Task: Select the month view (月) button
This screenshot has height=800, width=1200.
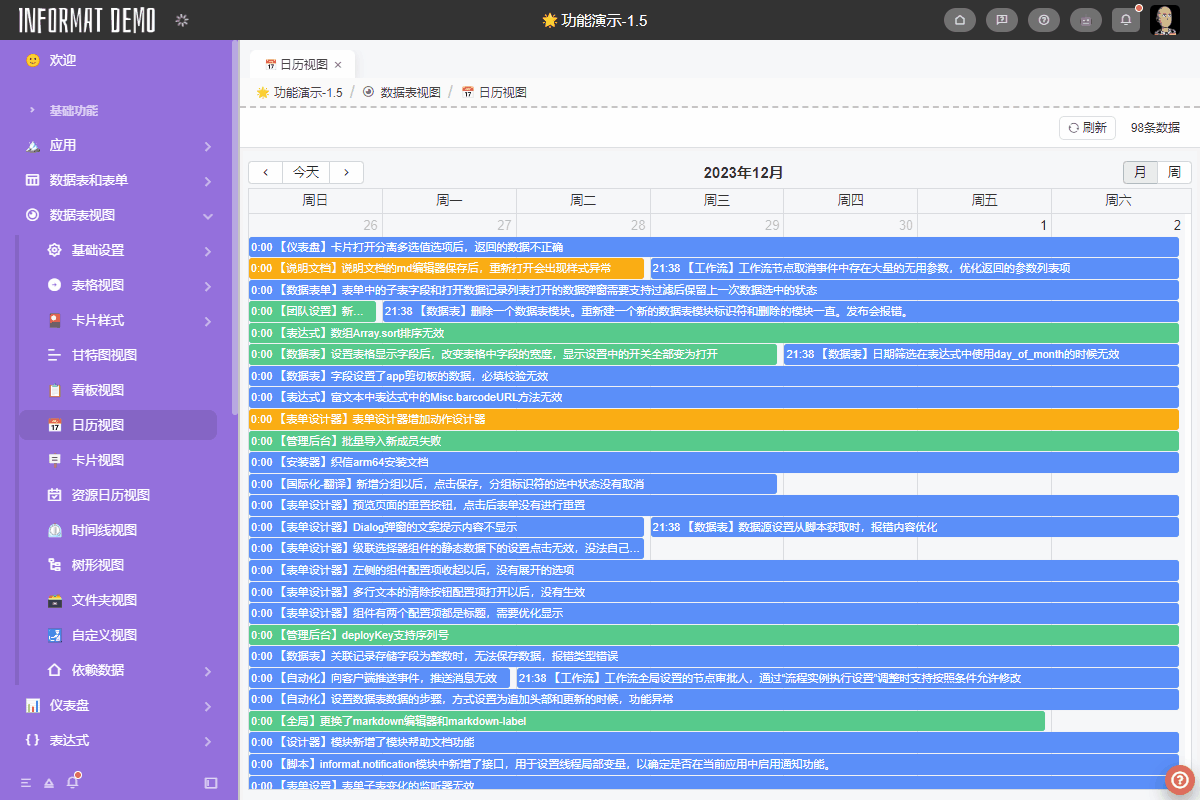Action: click(1140, 172)
